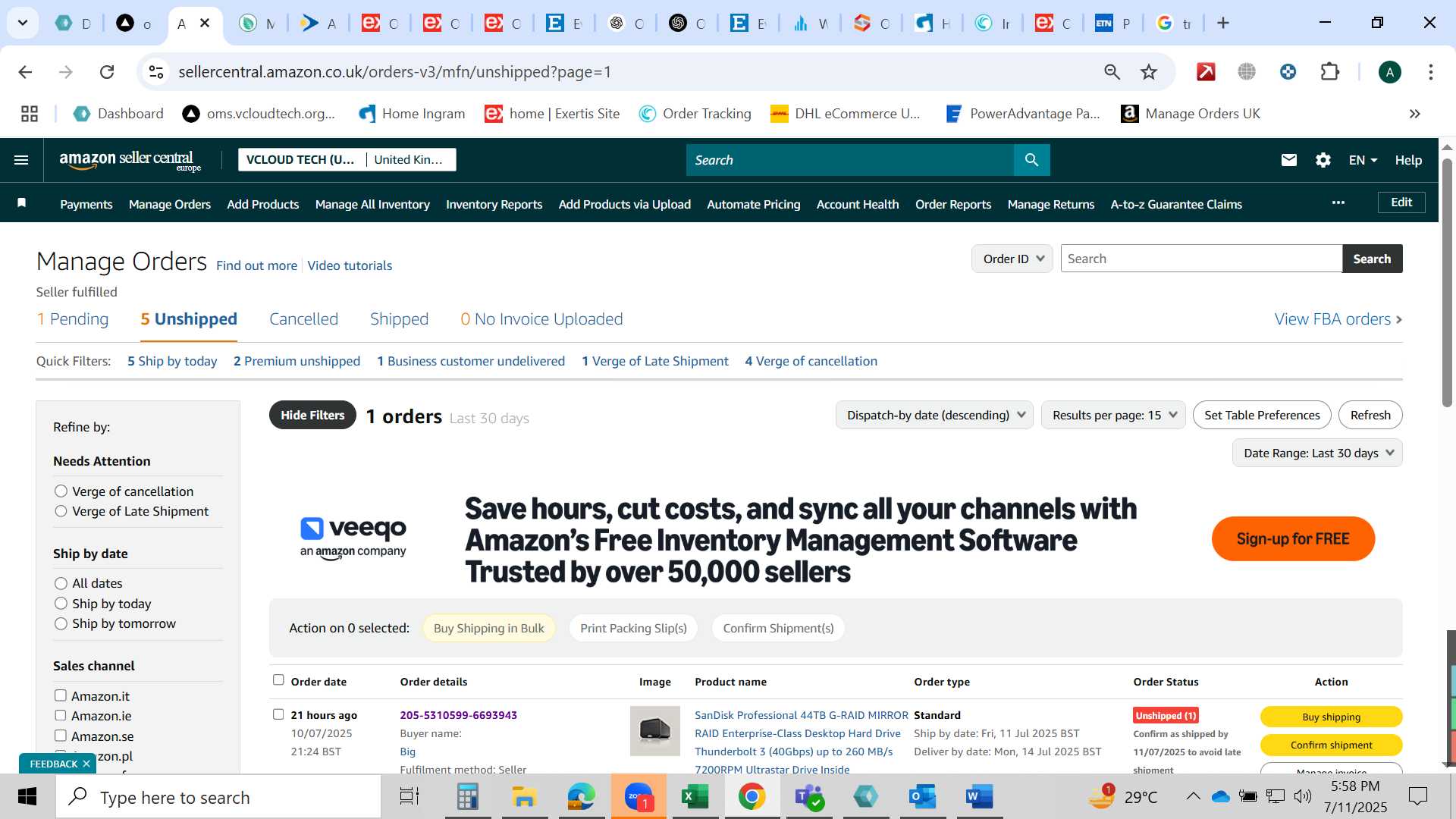Open the Chrome profile avatar A
This screenshot has height=819, width=1456.
1389,72
